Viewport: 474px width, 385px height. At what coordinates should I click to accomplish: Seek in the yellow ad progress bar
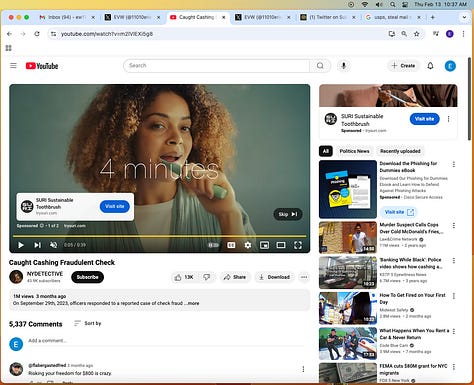[159, 236]
